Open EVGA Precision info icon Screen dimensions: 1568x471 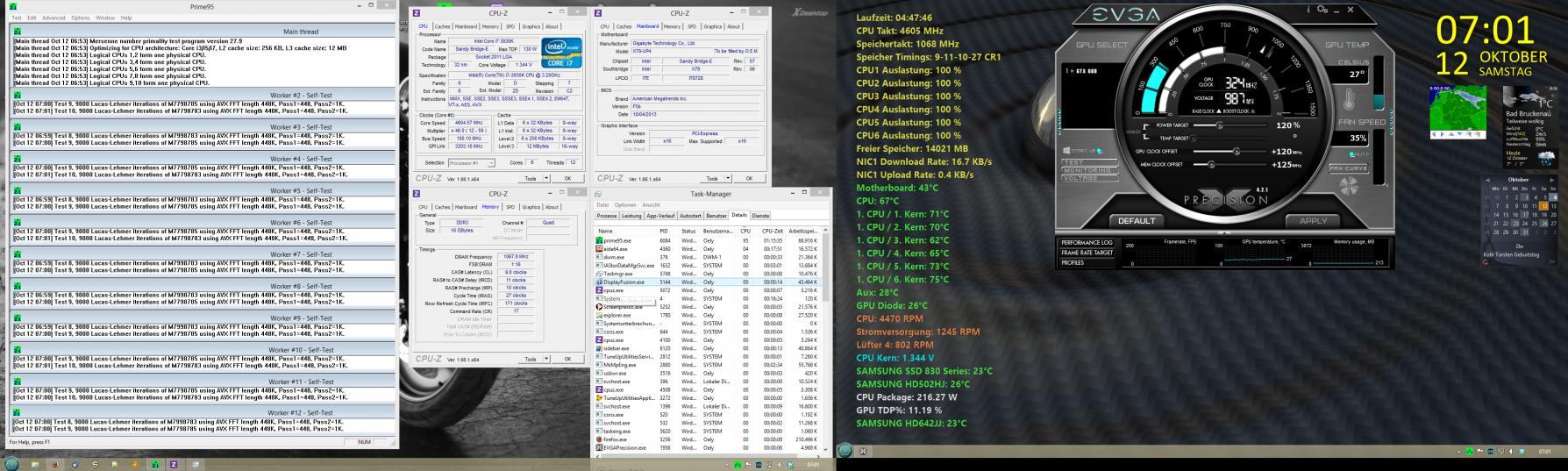(x=1308, y=8)
